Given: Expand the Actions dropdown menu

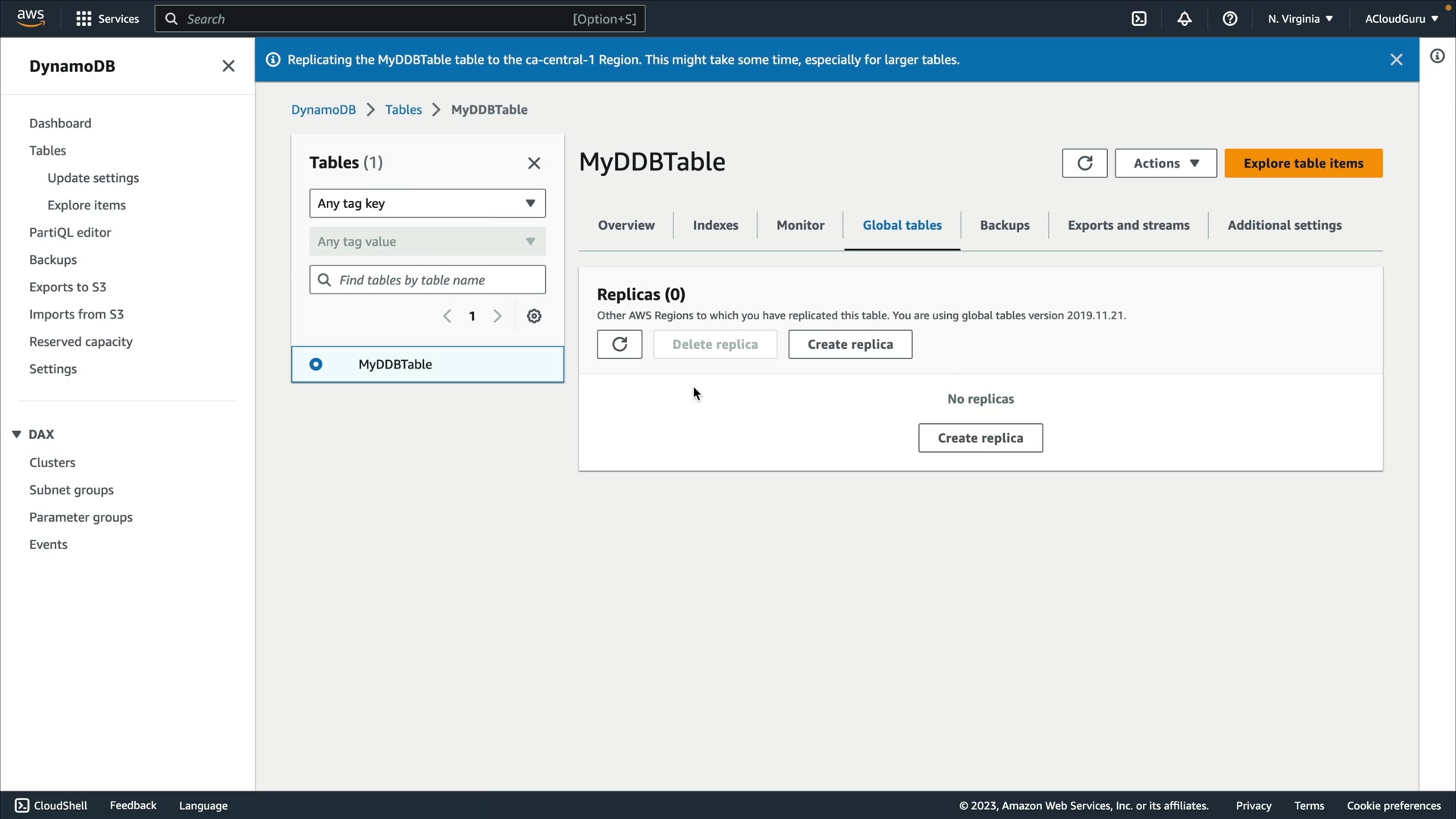Looking at the screenshot, I should [x=1166, y=163].
